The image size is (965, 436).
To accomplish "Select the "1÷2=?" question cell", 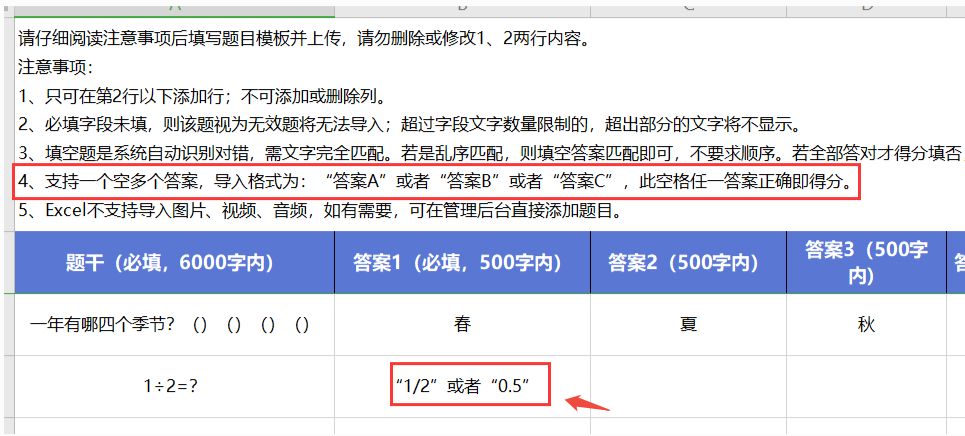I will pos(175,385).
